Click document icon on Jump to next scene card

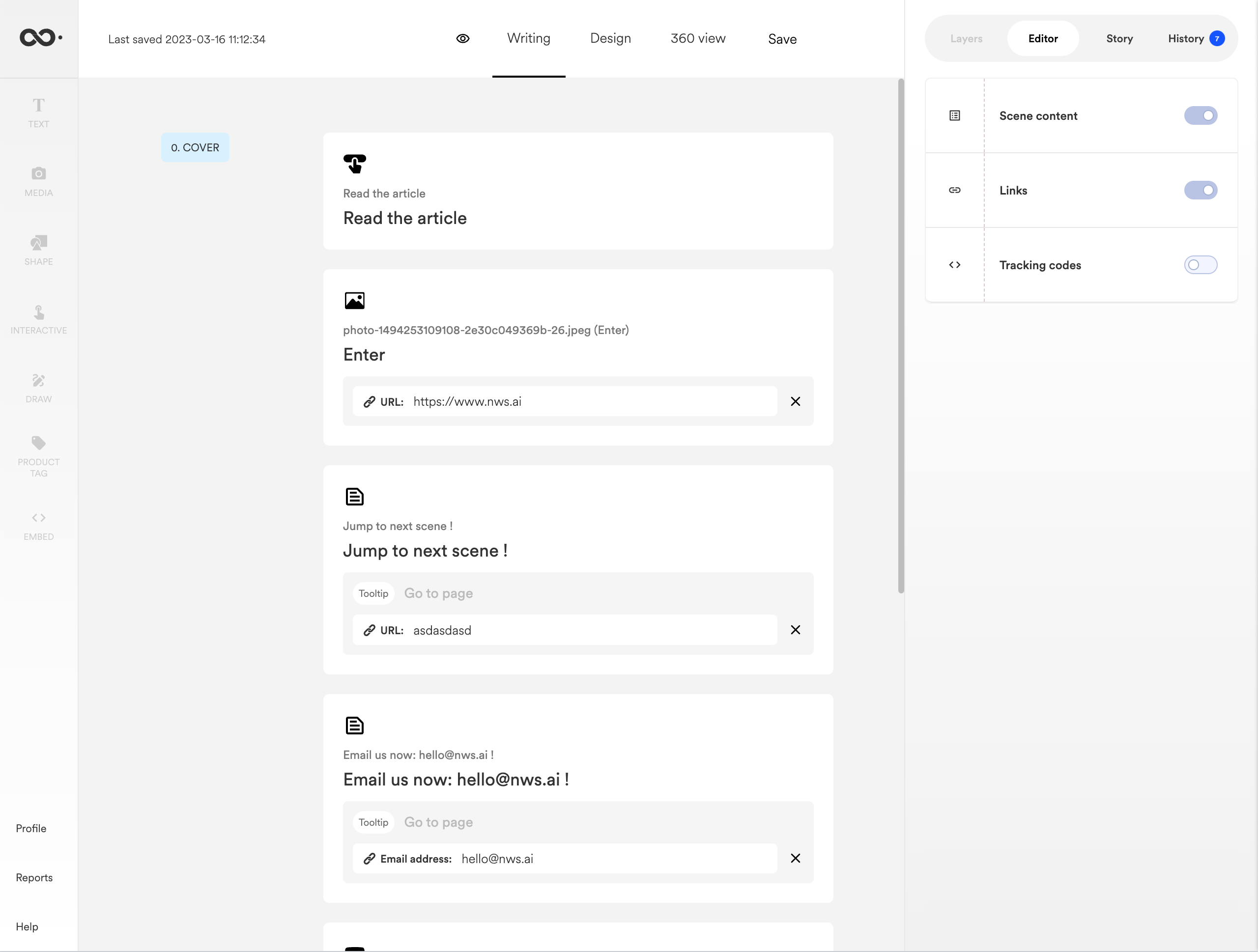point(354,497)
